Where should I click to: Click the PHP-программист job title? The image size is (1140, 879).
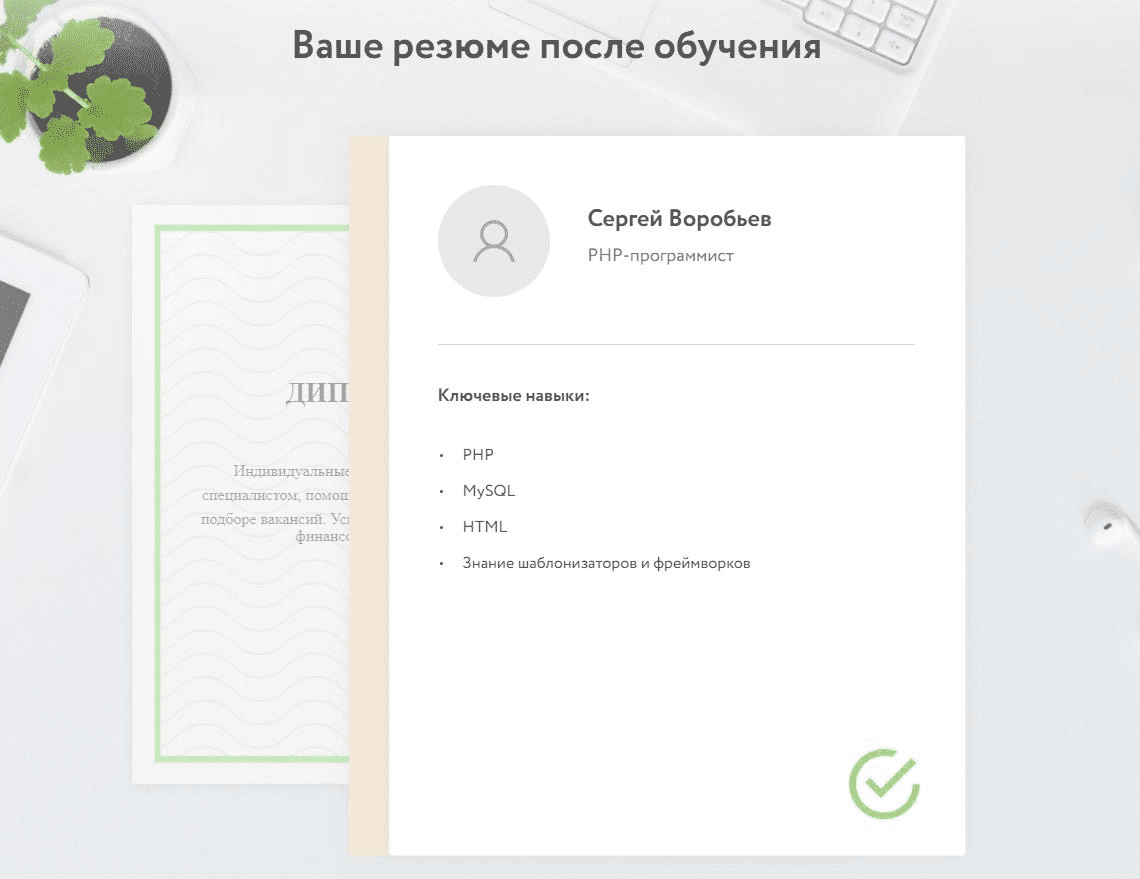[x=660, y=256]
